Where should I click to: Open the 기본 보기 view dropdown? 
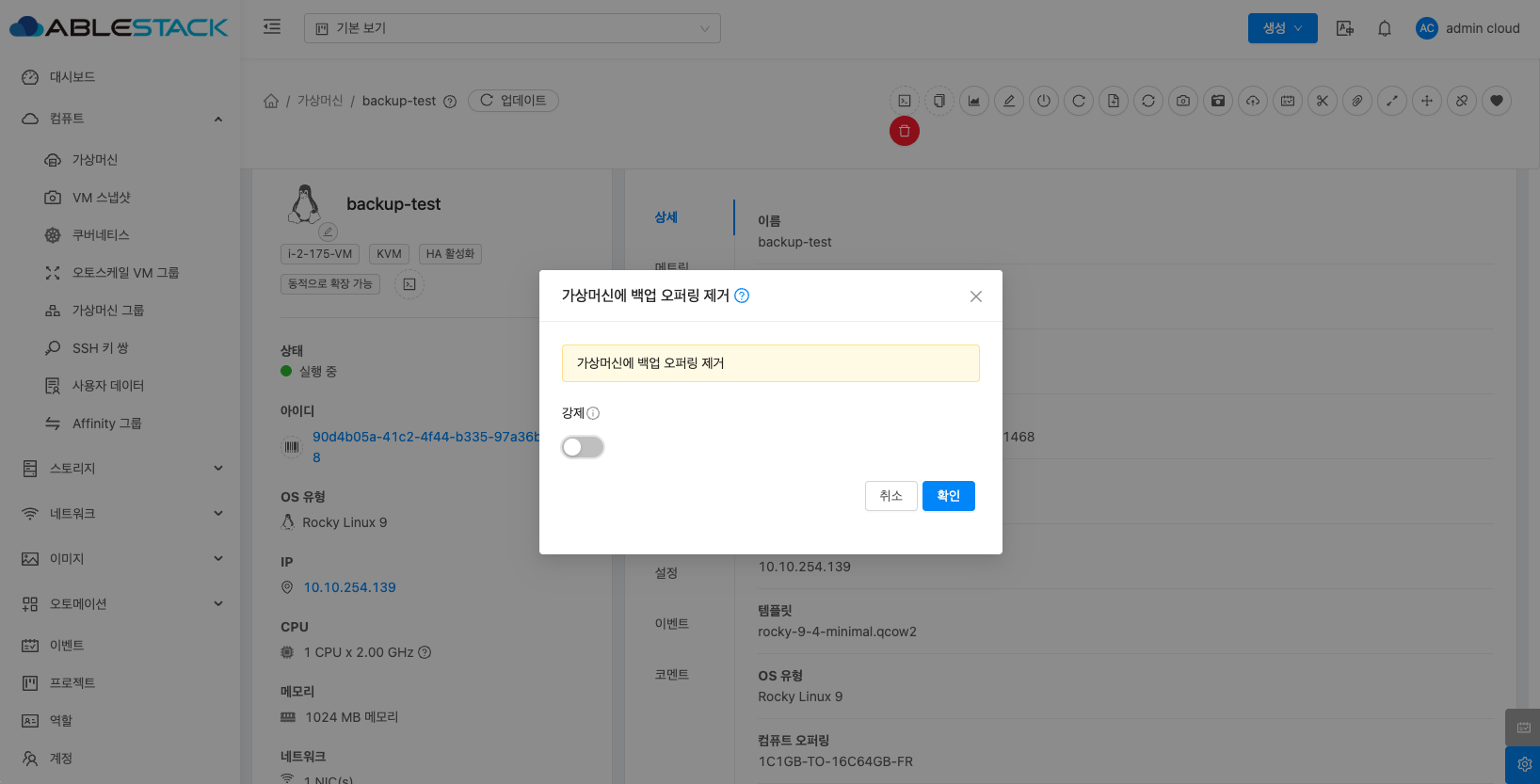(512, 28)
